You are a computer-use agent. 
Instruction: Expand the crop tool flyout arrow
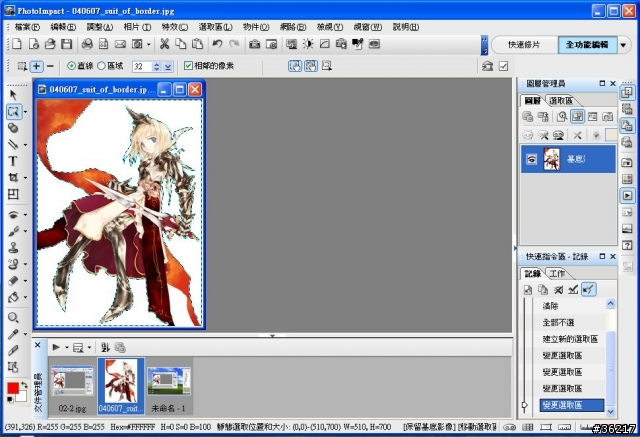tap(25, 178)
